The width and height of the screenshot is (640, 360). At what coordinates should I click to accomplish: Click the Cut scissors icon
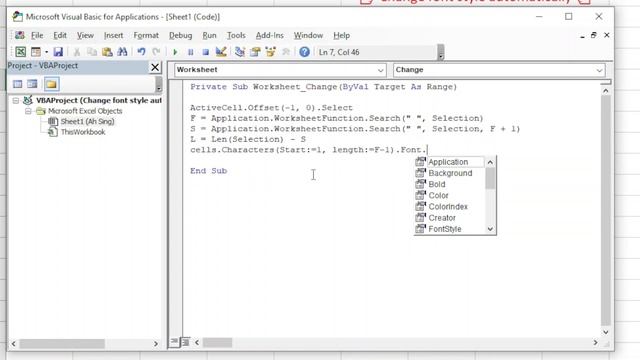(76, 52)
